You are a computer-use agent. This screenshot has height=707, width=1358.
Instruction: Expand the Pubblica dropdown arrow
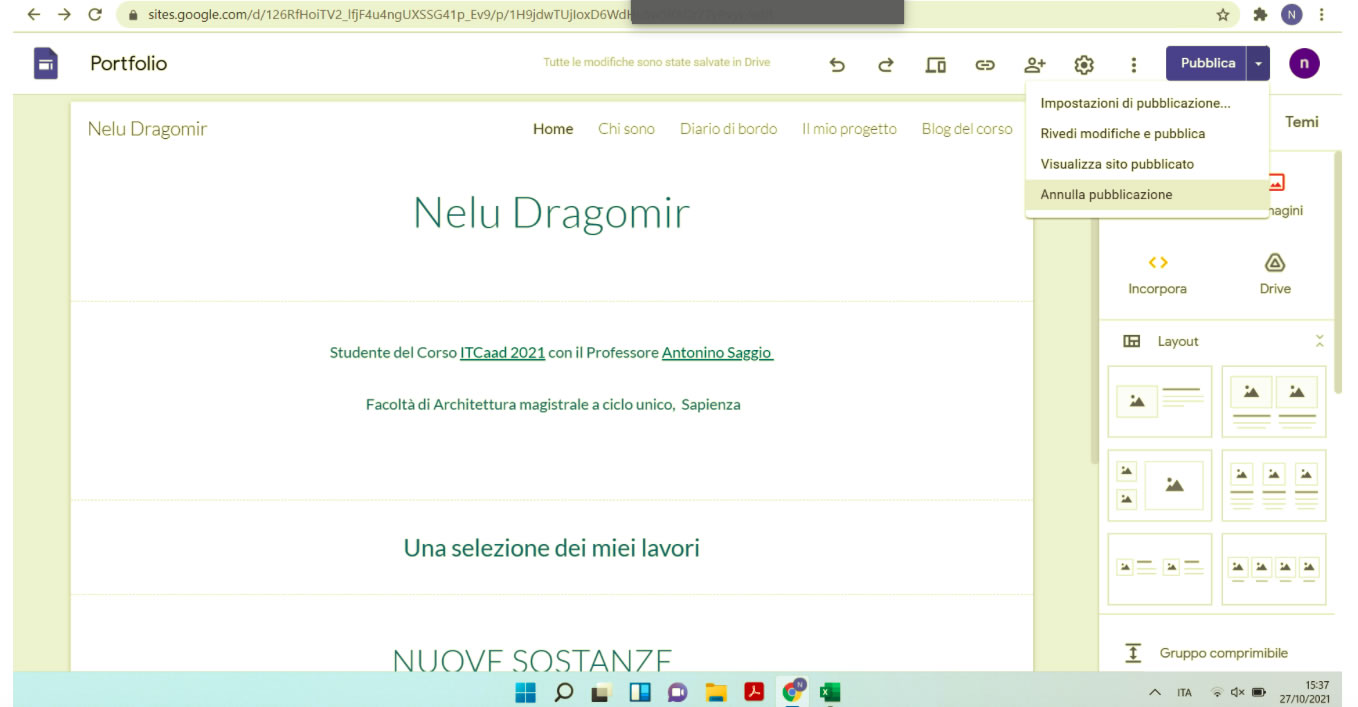[x=1258, y=63]
